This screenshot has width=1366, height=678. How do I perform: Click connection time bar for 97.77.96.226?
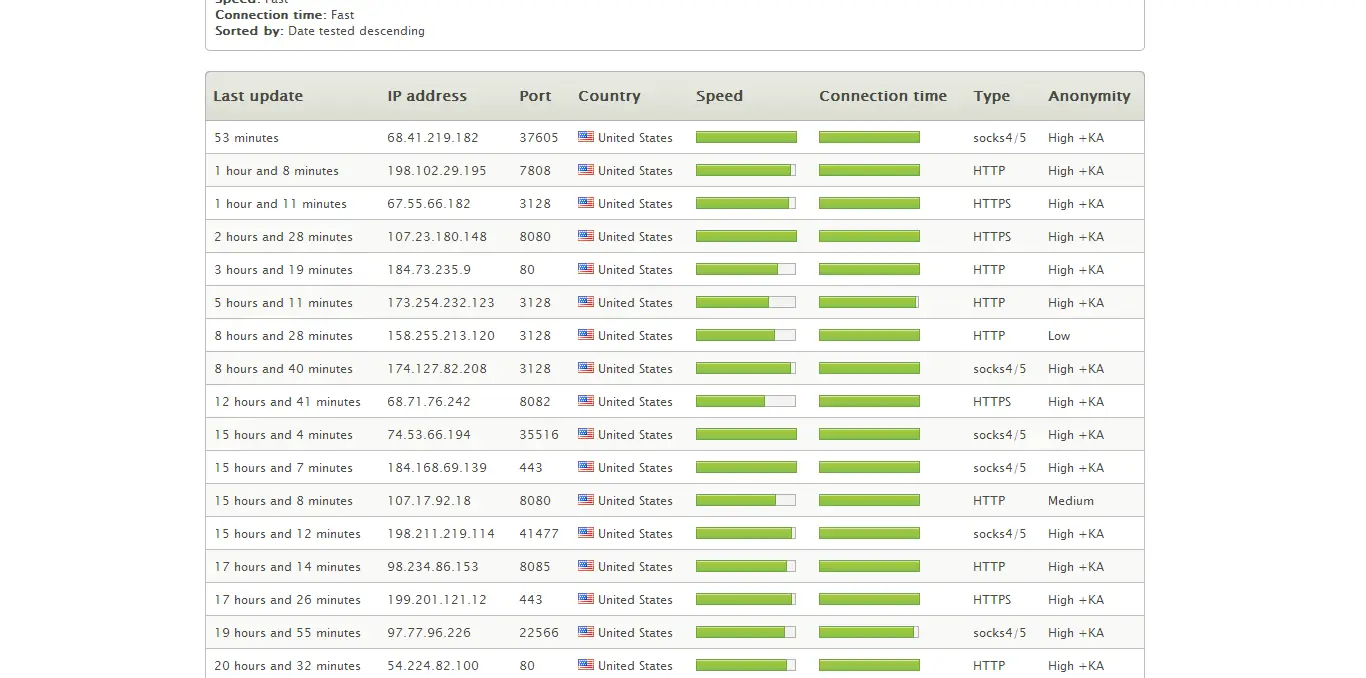click(869, 632)
